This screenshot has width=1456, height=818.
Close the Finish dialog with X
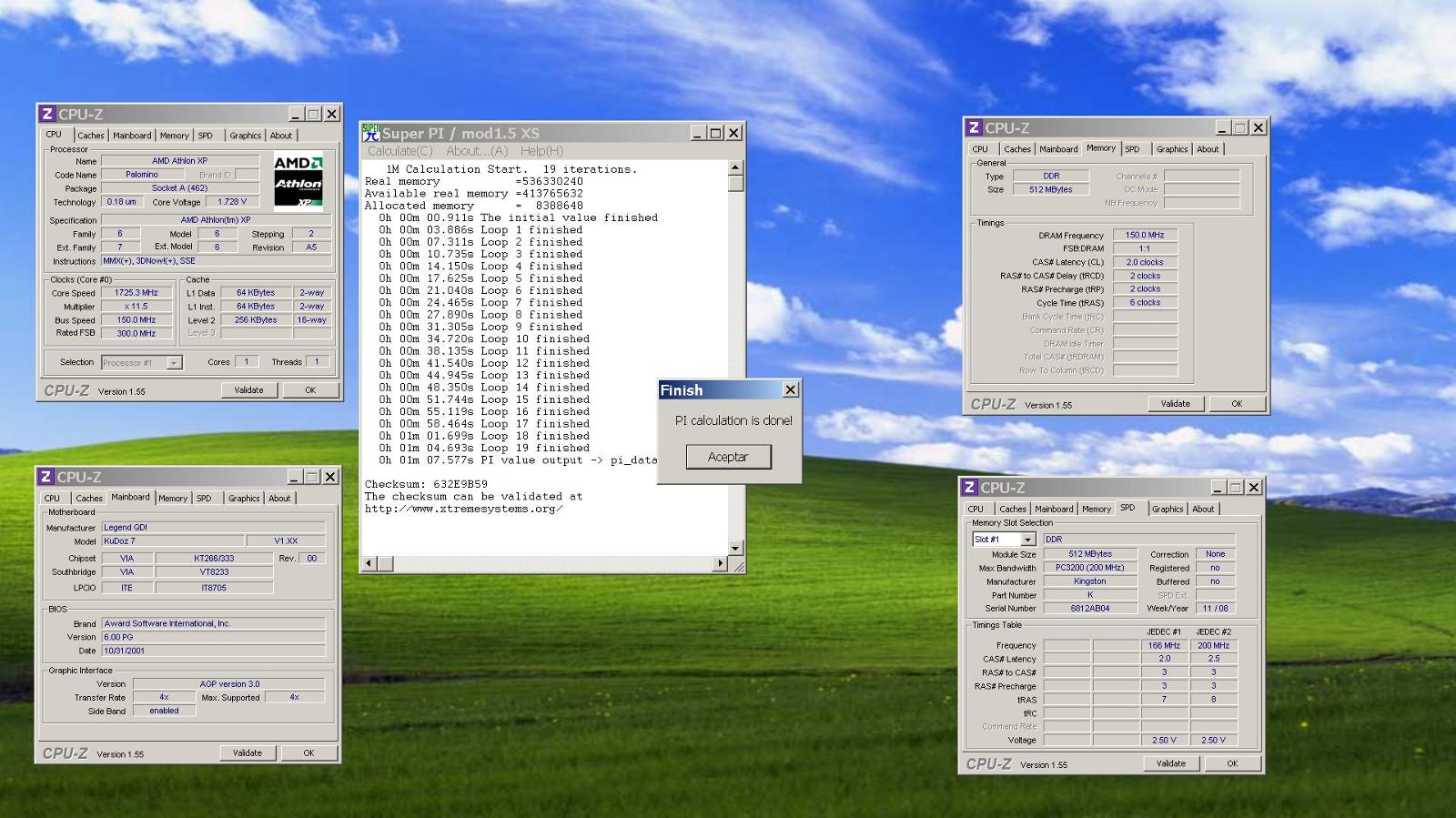(790, 389)
